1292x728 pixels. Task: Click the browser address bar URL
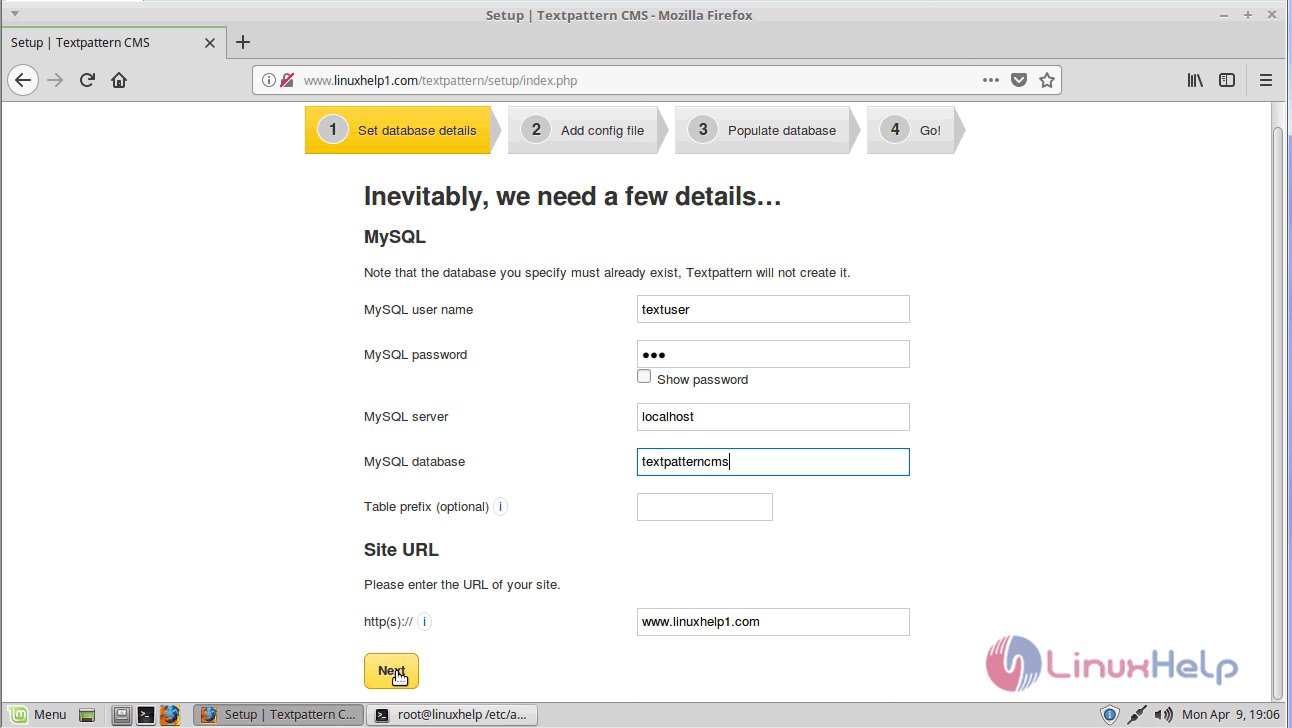point(440,80)
